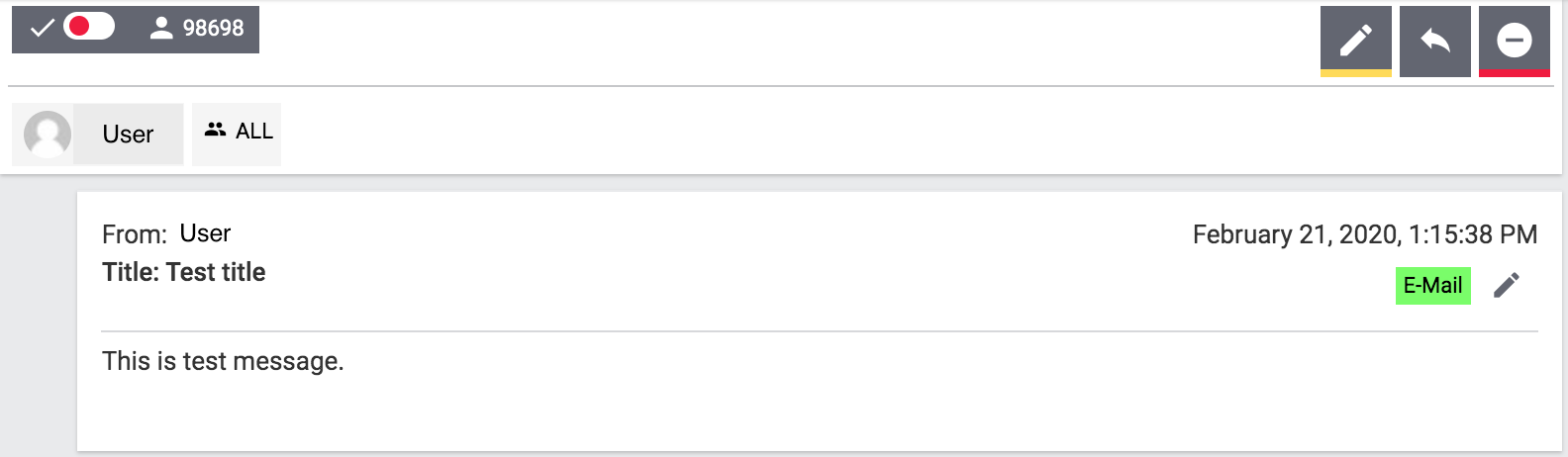
Task: Click the group icon beside ALL
Action: (x=215, y=130)
